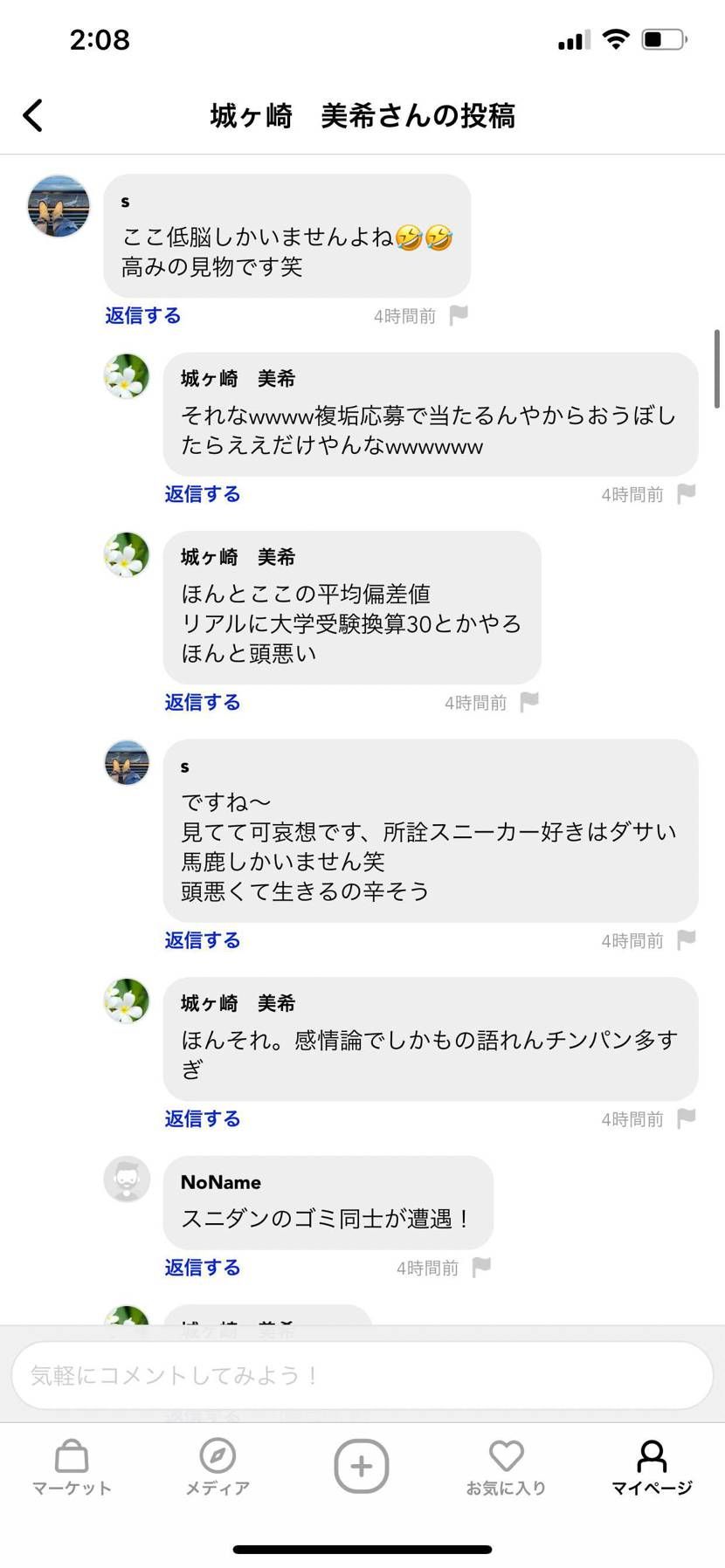Flag the NoName comment for moderation

click(483, 1268)
